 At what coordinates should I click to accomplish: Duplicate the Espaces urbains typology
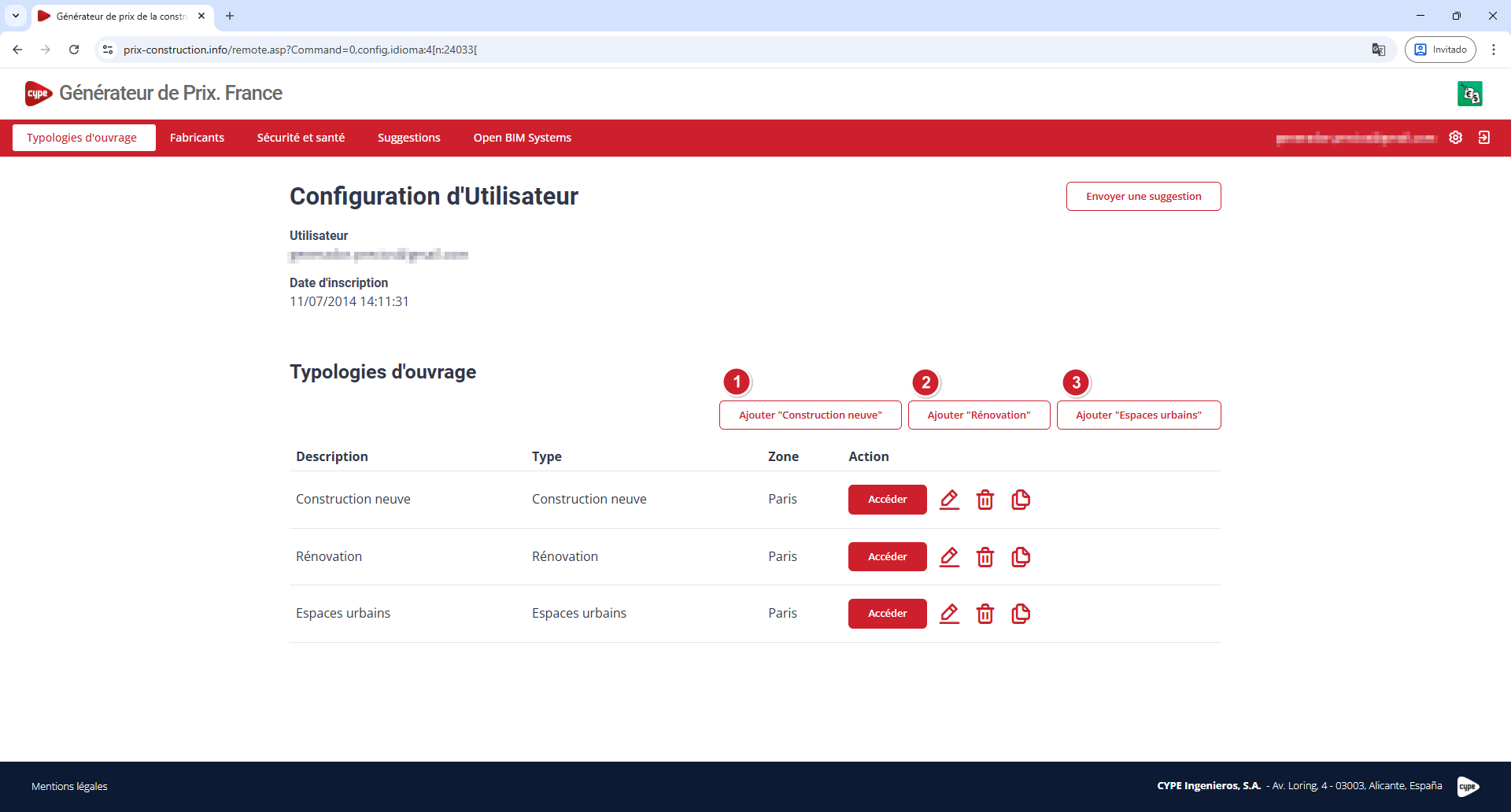point(1021,614)
